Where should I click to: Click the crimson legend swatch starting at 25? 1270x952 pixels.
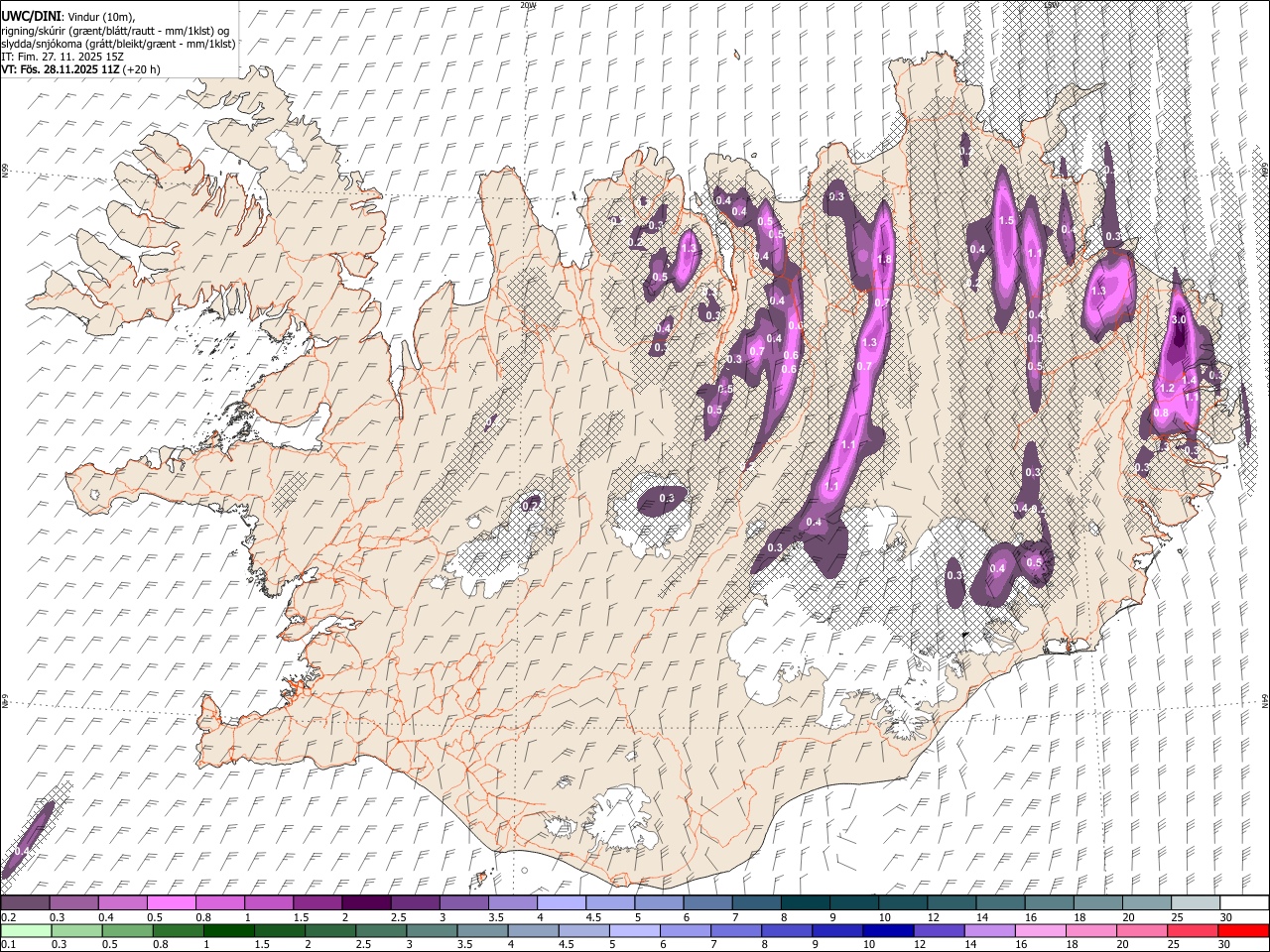click(1191, 931)
